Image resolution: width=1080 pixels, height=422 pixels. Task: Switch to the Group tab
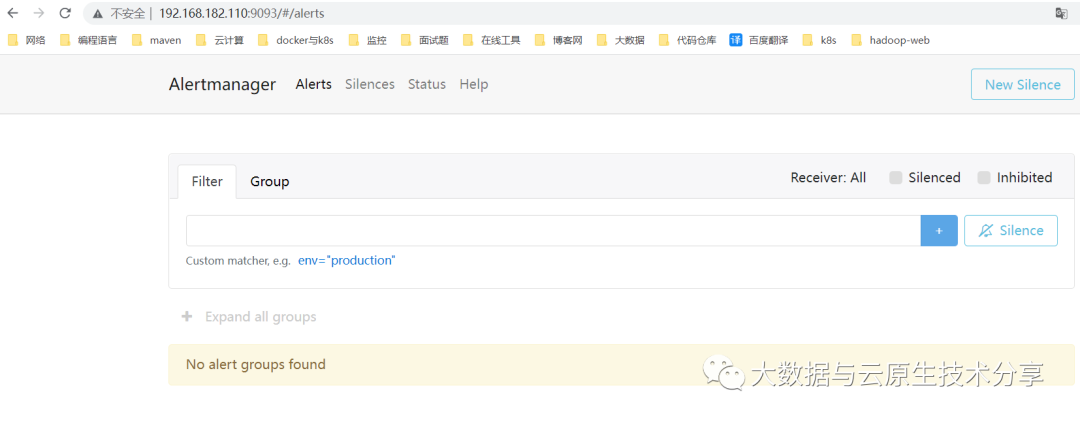pyautogui.click(x=269, y=182)
